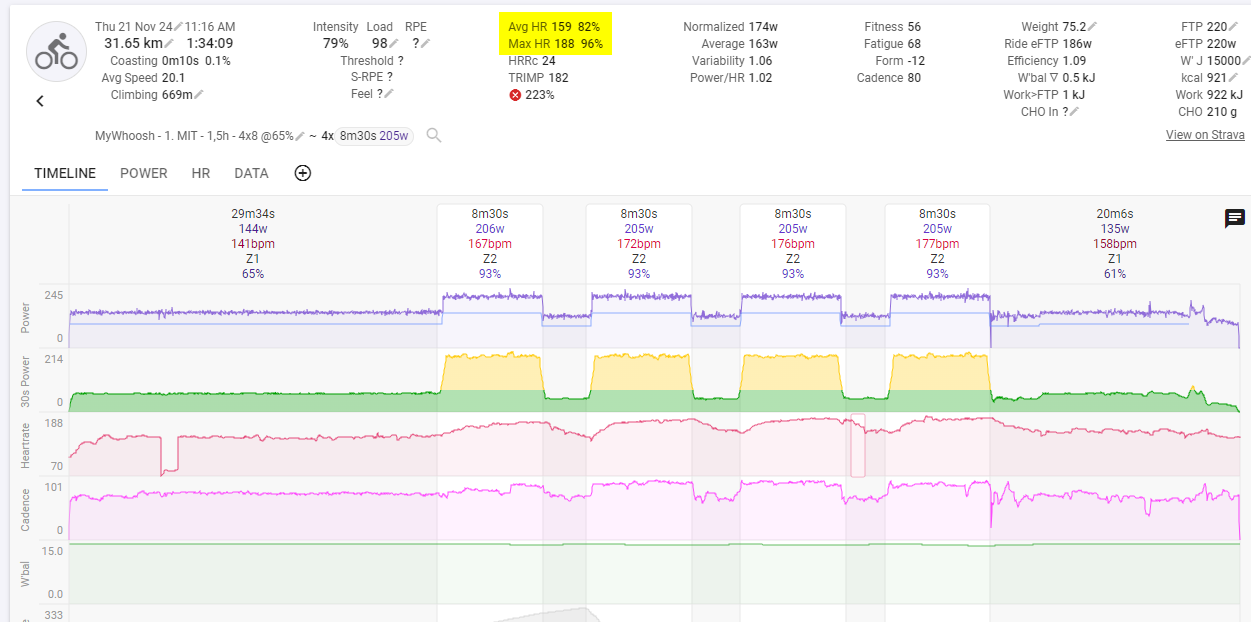This screenshot has width=1251, height=622.
Task: Edit the kcal 921 value
Action: click(x=1233, y=78)
